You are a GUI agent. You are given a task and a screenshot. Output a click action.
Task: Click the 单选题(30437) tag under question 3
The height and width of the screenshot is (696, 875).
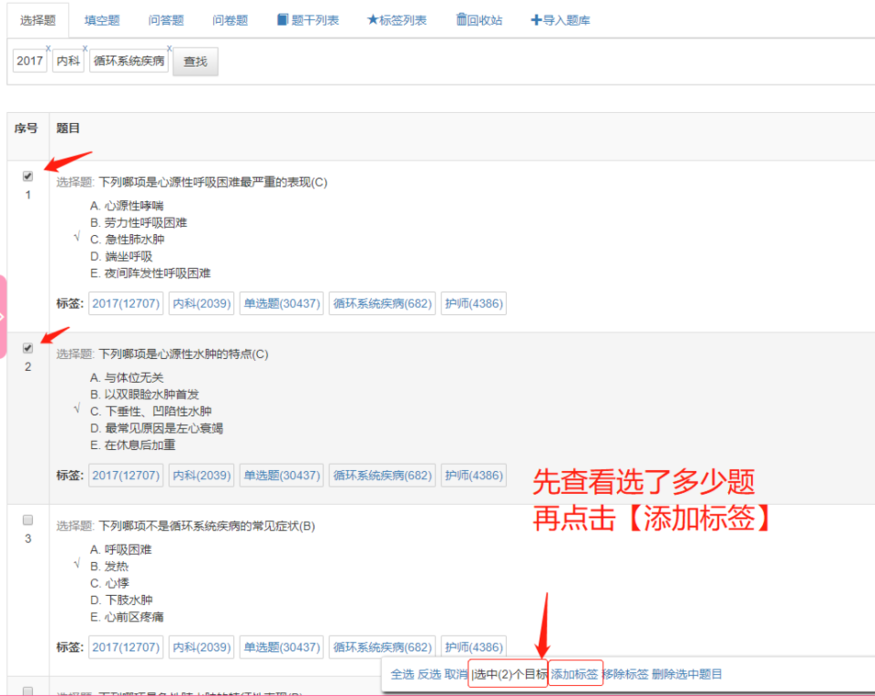[x=282, y=647]
